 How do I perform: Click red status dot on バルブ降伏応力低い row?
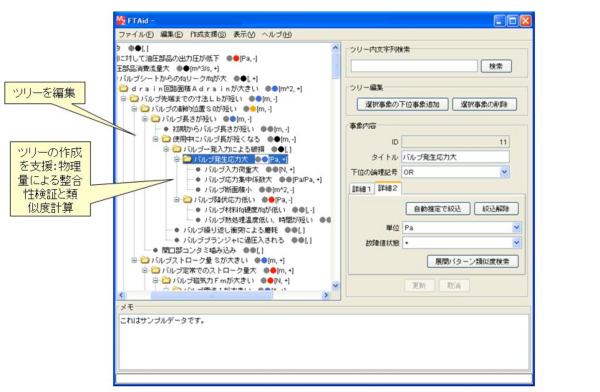(272, 200)
